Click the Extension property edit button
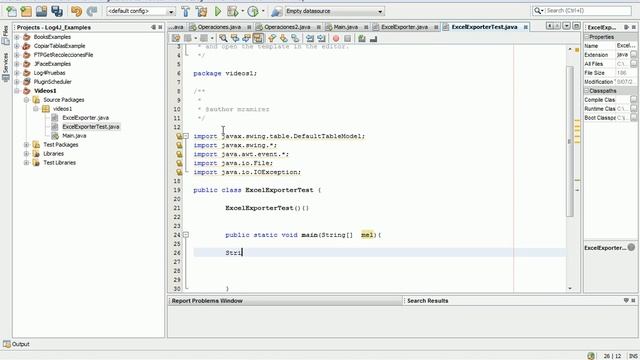Viewport: 640px width, 360px height. click(633, 55)
